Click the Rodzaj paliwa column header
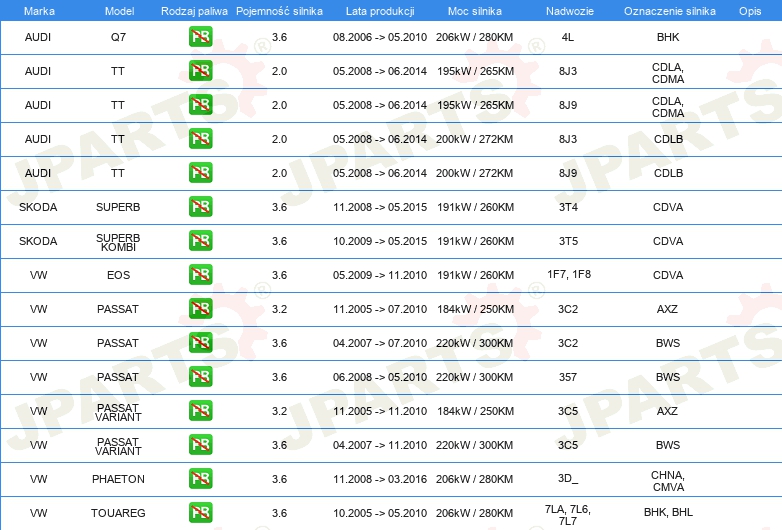The width and height of the screenshot is (782, 530). 194,11
